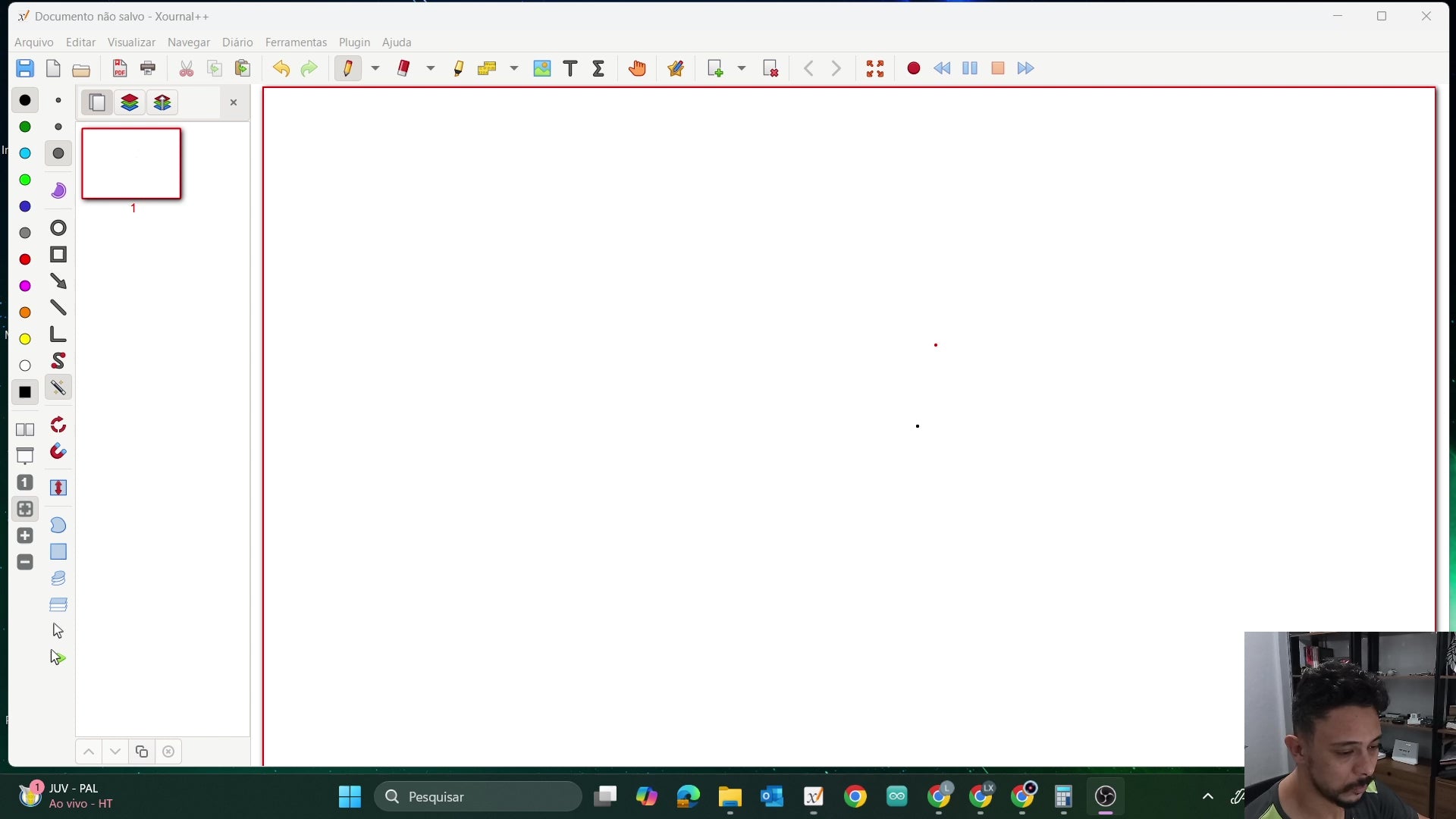This screenshot has width=1456, height=819.
Task: Pick the red color swatch
Action: coord(25,259)
